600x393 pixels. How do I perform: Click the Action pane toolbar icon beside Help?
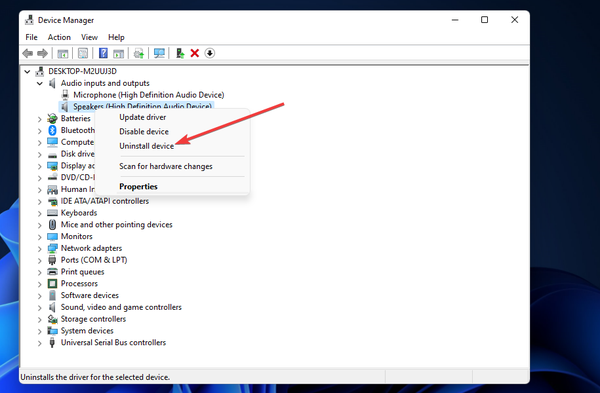(118, 54)
